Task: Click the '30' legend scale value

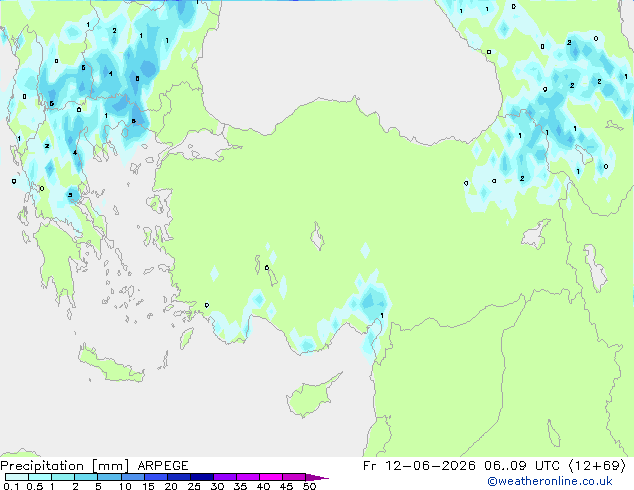Action: [217, 486]
